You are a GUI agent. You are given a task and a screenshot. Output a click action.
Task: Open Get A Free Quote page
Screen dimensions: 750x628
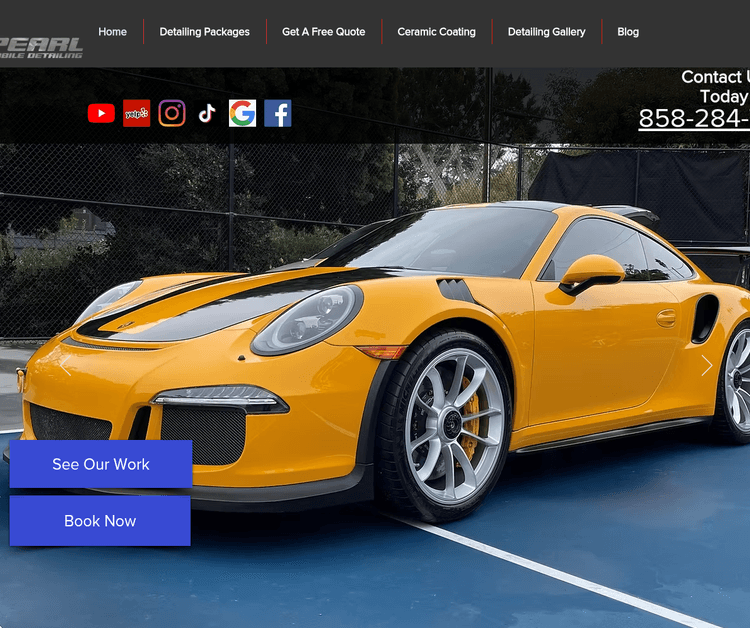click(323, 32)
